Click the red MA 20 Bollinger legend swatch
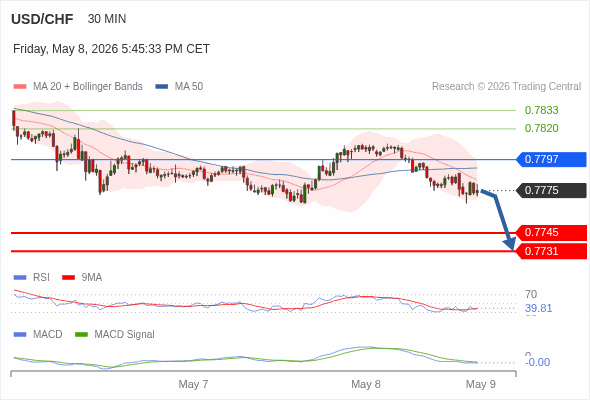Image resolution: width=590 pixels, height=400 pixels. [x=20, y=87]
